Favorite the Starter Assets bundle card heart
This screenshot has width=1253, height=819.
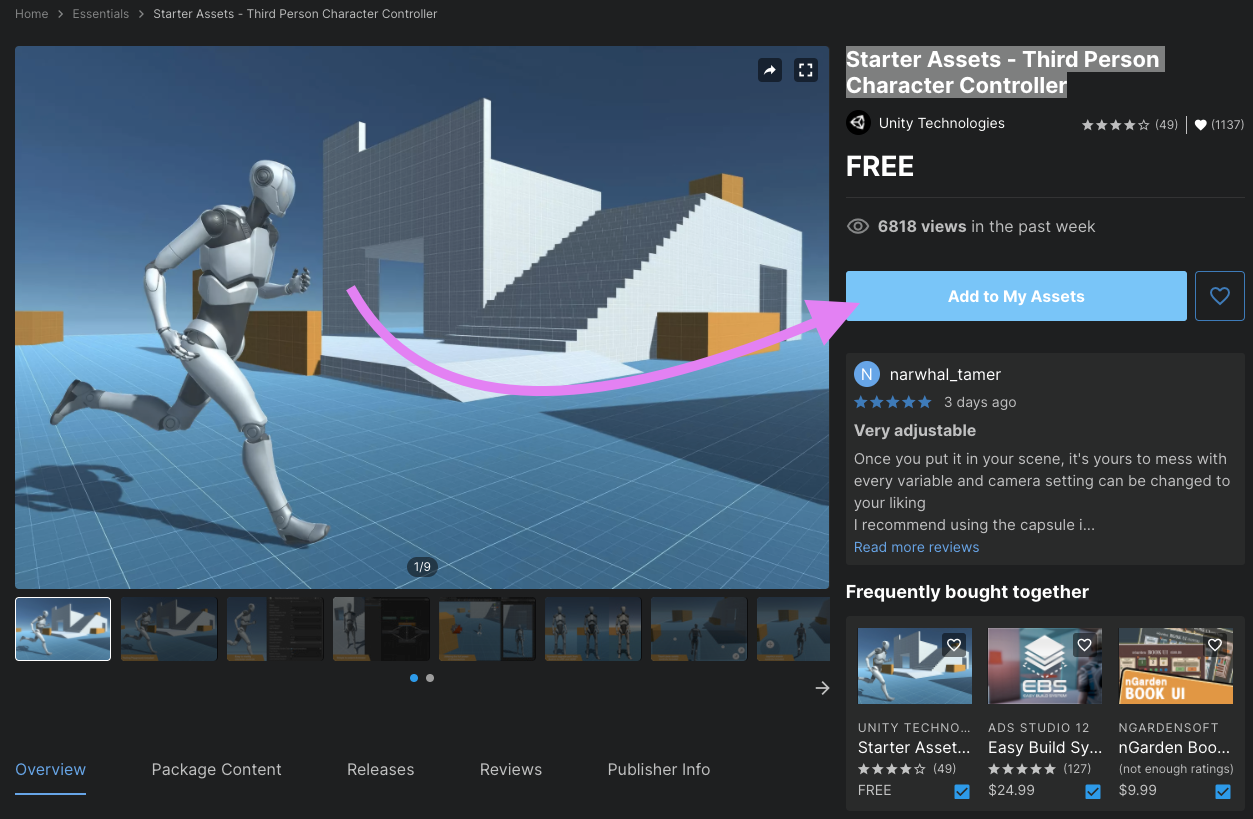[x=954, y=645]
